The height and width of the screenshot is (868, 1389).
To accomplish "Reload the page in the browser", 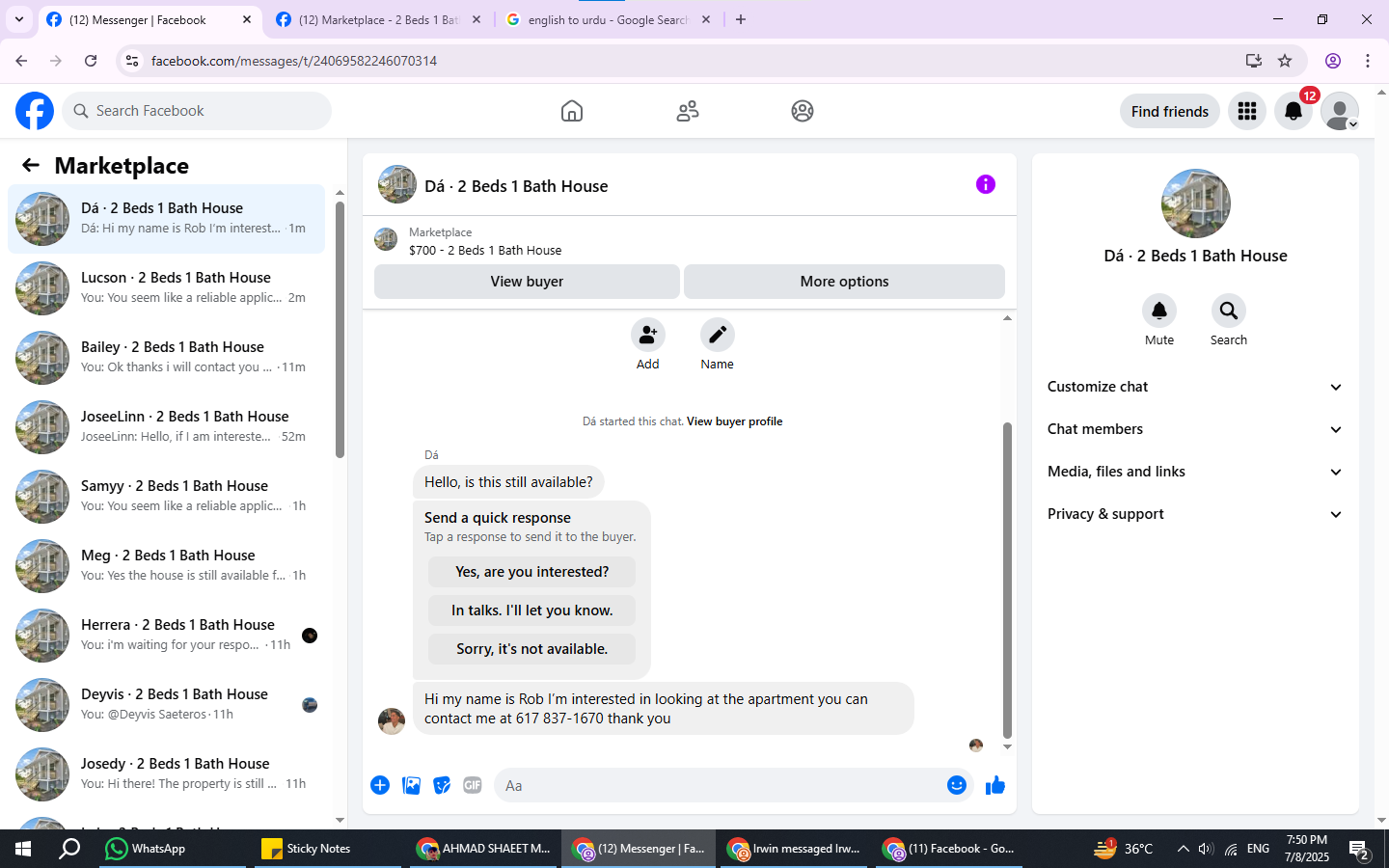I will (x=91, y=61).
